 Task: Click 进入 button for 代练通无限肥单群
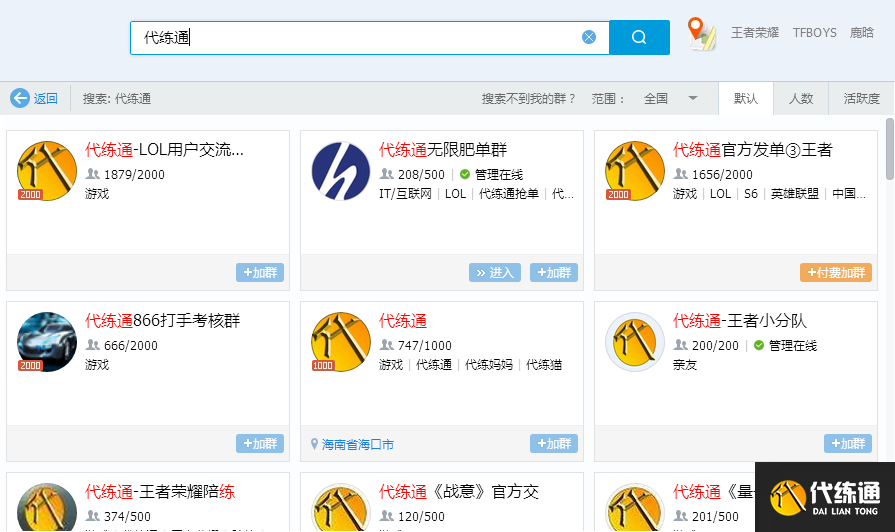pos(495,273)
